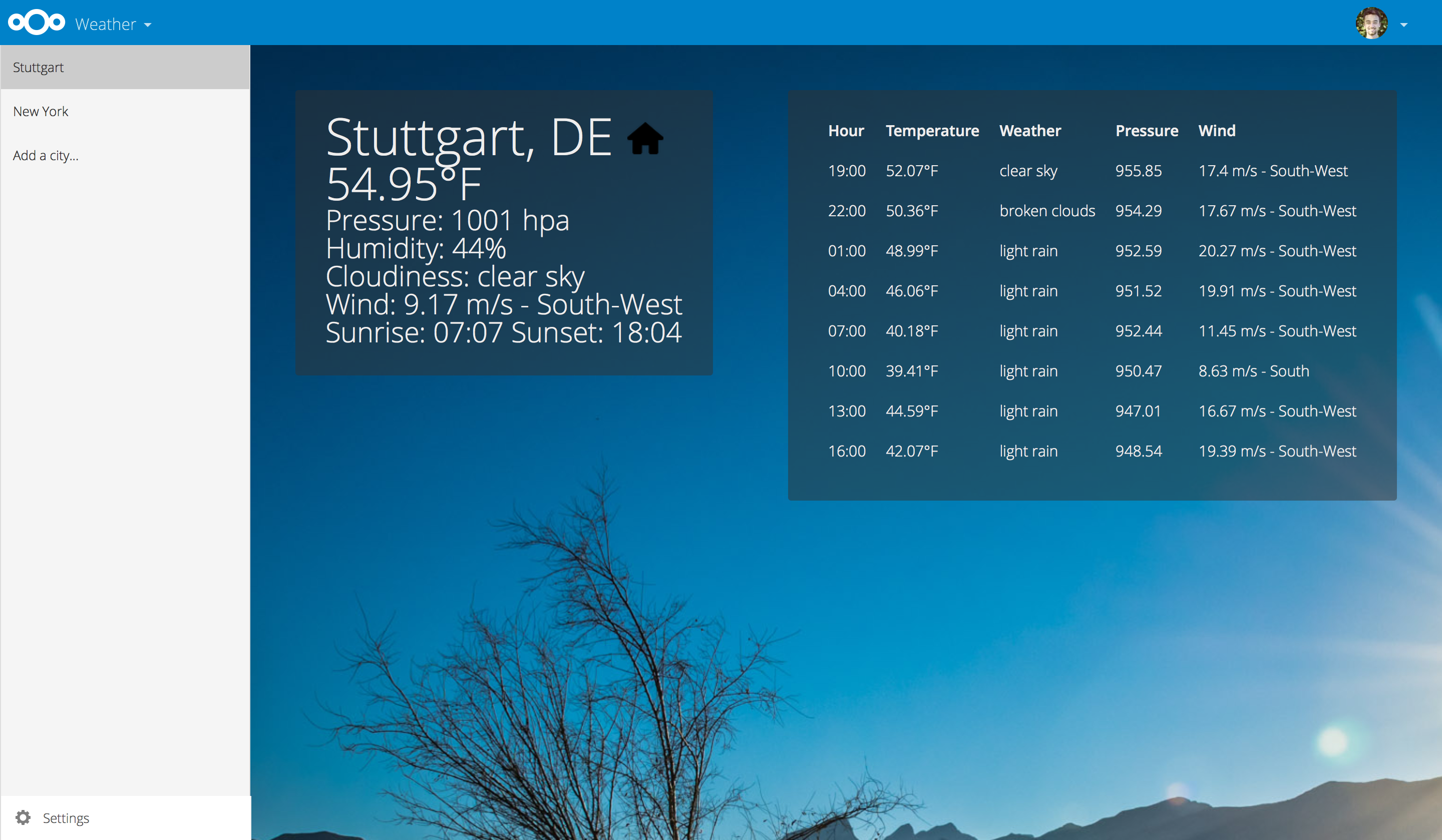Open the user account dropdown arrow
The height and width of the screenshot is (840, 1442).
tap(1403, 25)
